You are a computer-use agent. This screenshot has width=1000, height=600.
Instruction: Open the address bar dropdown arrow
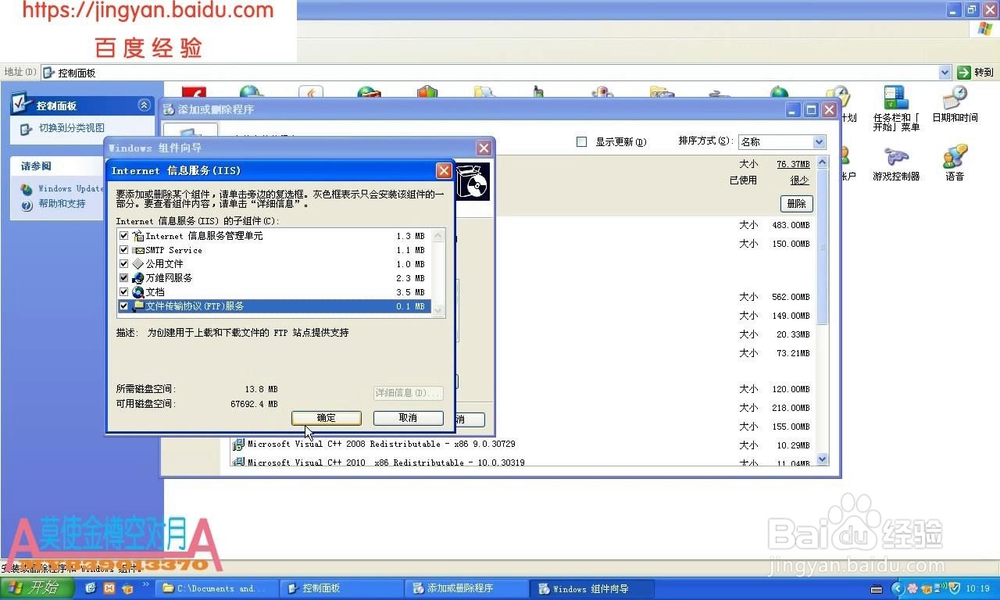tap(945, 73)
